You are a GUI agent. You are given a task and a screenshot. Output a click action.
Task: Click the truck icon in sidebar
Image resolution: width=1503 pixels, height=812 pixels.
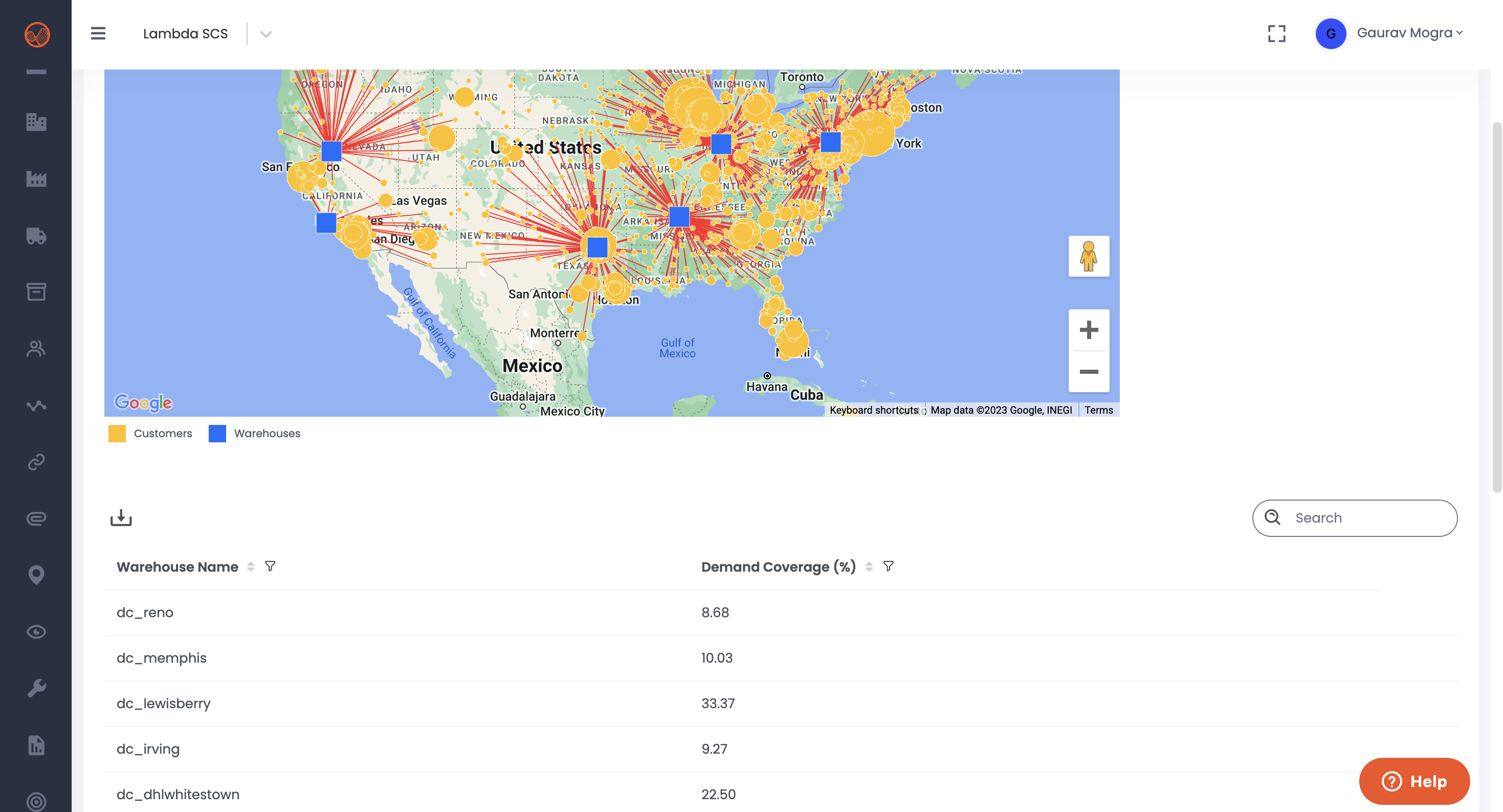[x=36, y=236]
